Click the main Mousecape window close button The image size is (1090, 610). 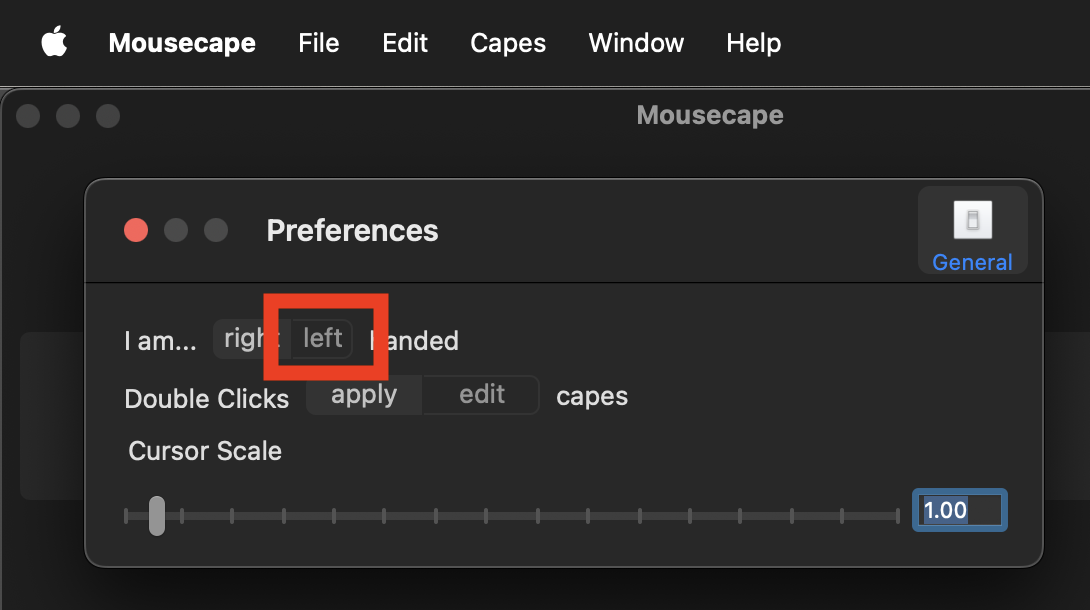click(x=28, y=116)
